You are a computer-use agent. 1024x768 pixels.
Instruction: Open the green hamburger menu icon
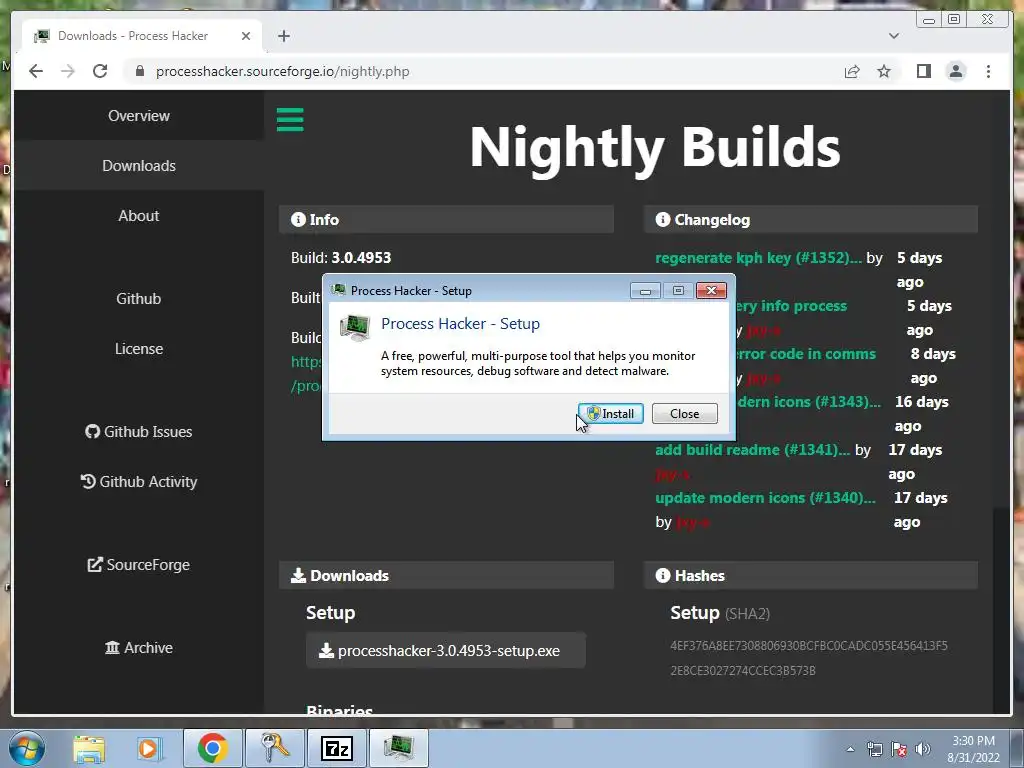click(290, 120)
